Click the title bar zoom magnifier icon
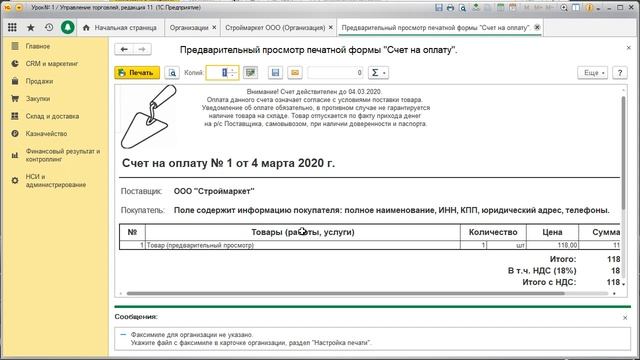 [564, 8]
